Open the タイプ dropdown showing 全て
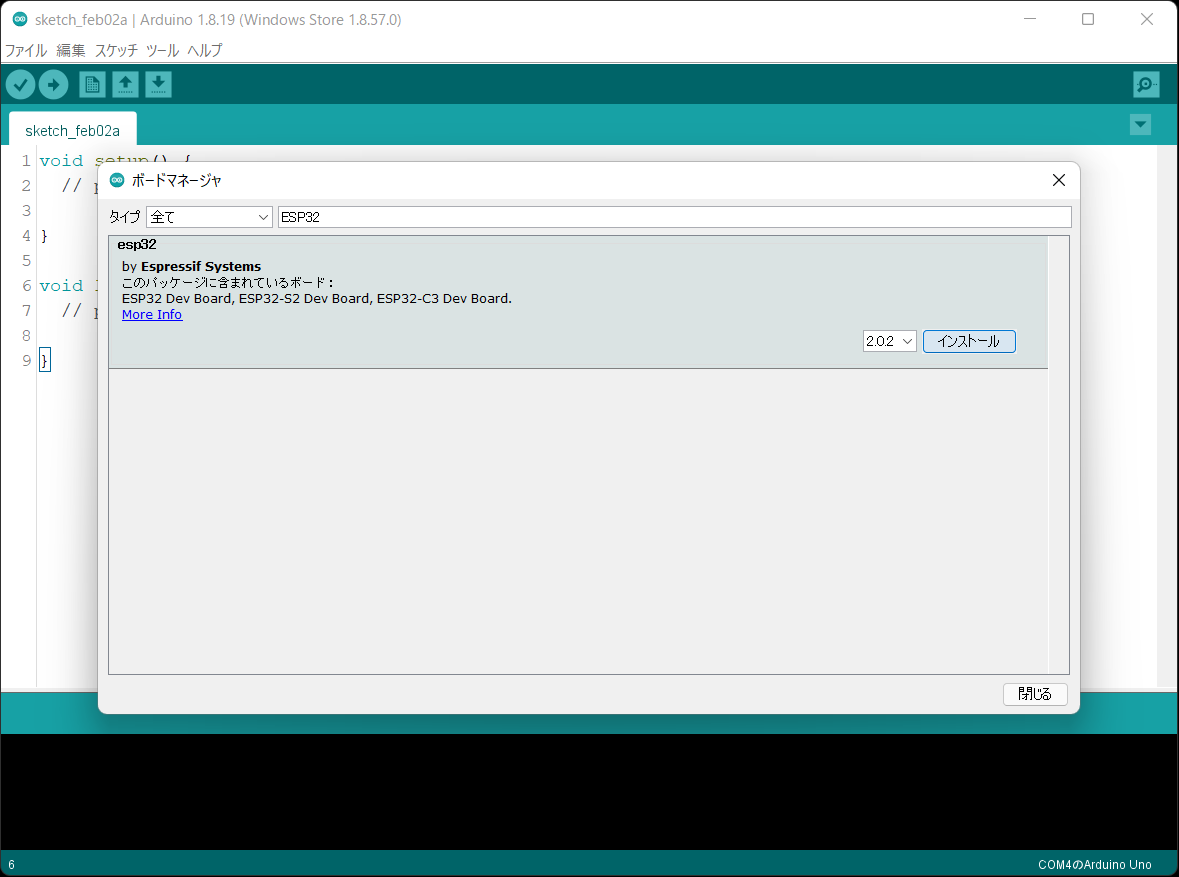Image resolution: width=1179 pixels, height=877 pixels. coord(209,217)
